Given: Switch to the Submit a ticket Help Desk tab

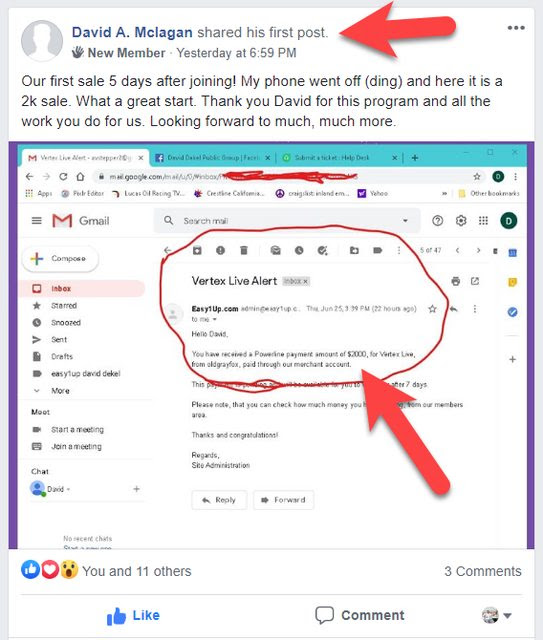Looking at the screenshot, I should click(x=332, y=158).
